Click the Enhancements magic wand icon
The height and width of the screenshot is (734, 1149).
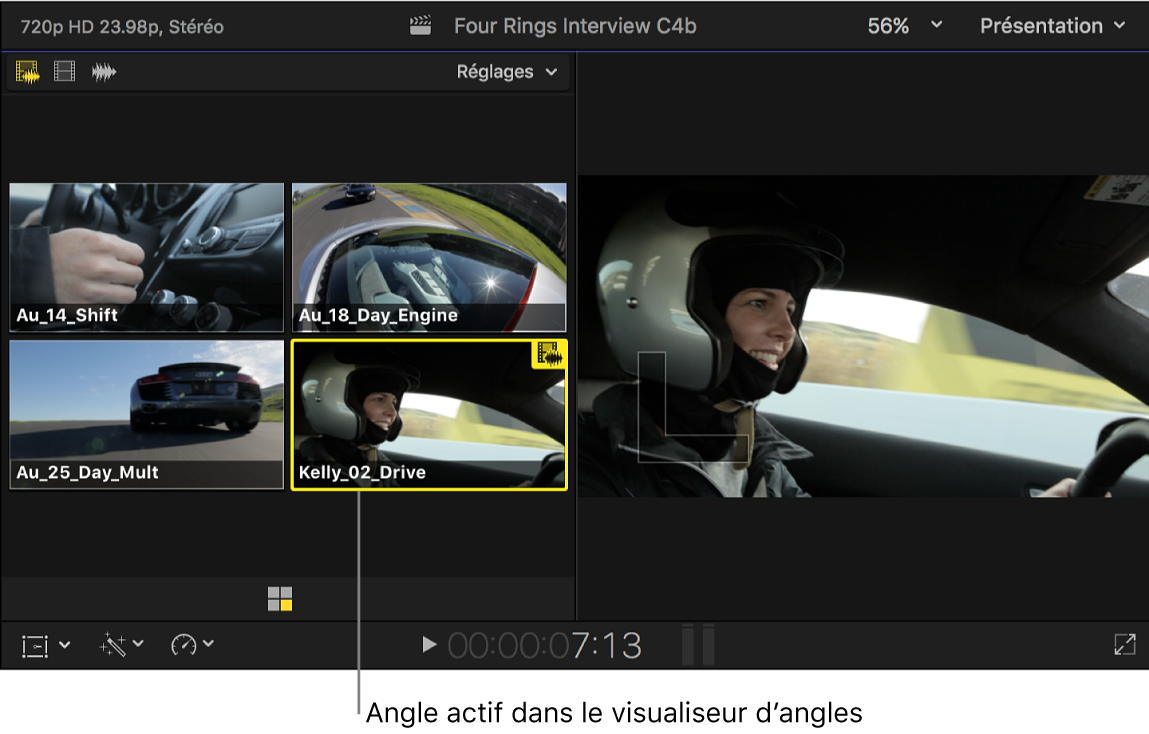pos(112,645)
